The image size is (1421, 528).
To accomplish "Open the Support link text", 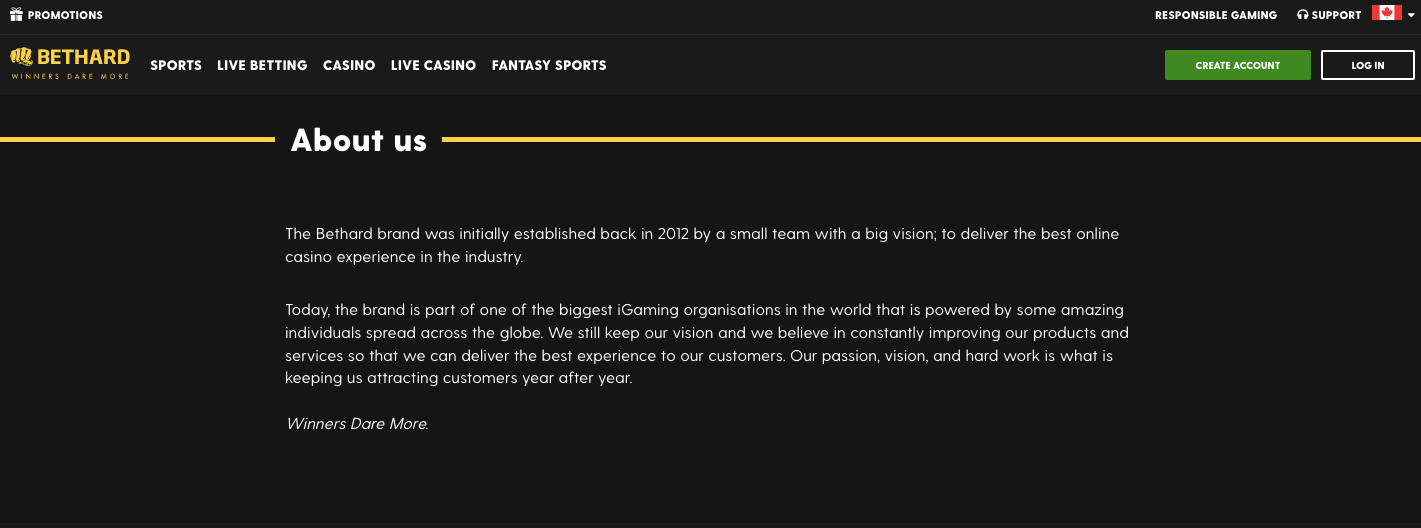I will pos(1337,15).
